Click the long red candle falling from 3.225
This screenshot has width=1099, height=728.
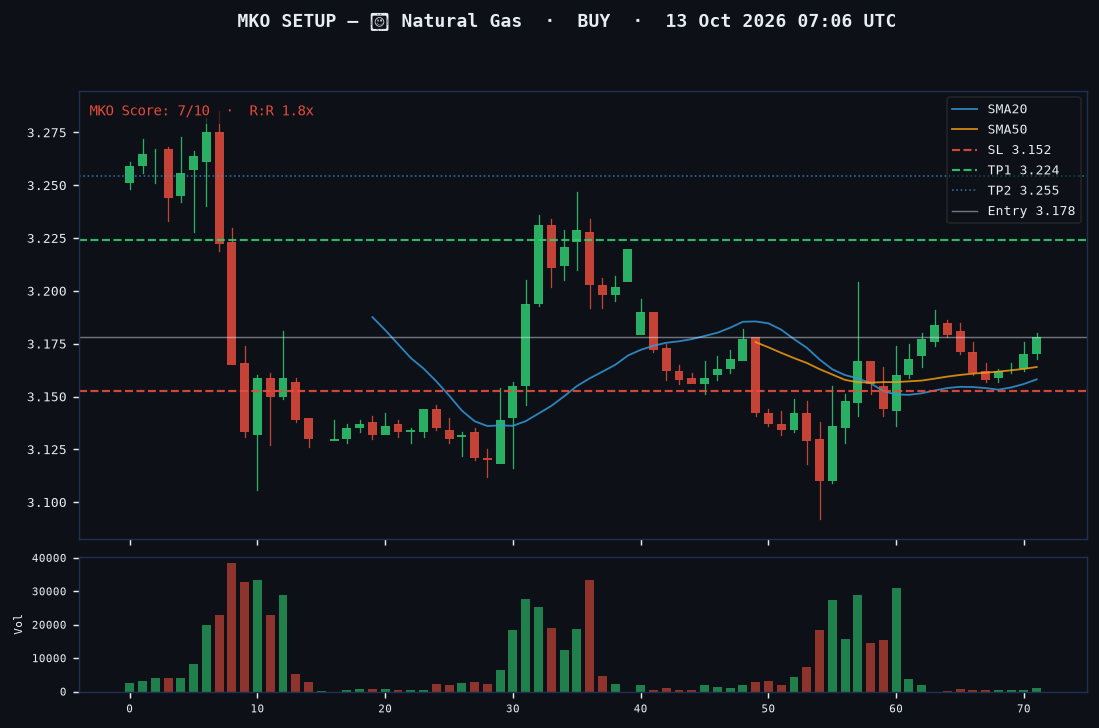tap(231, 303)
